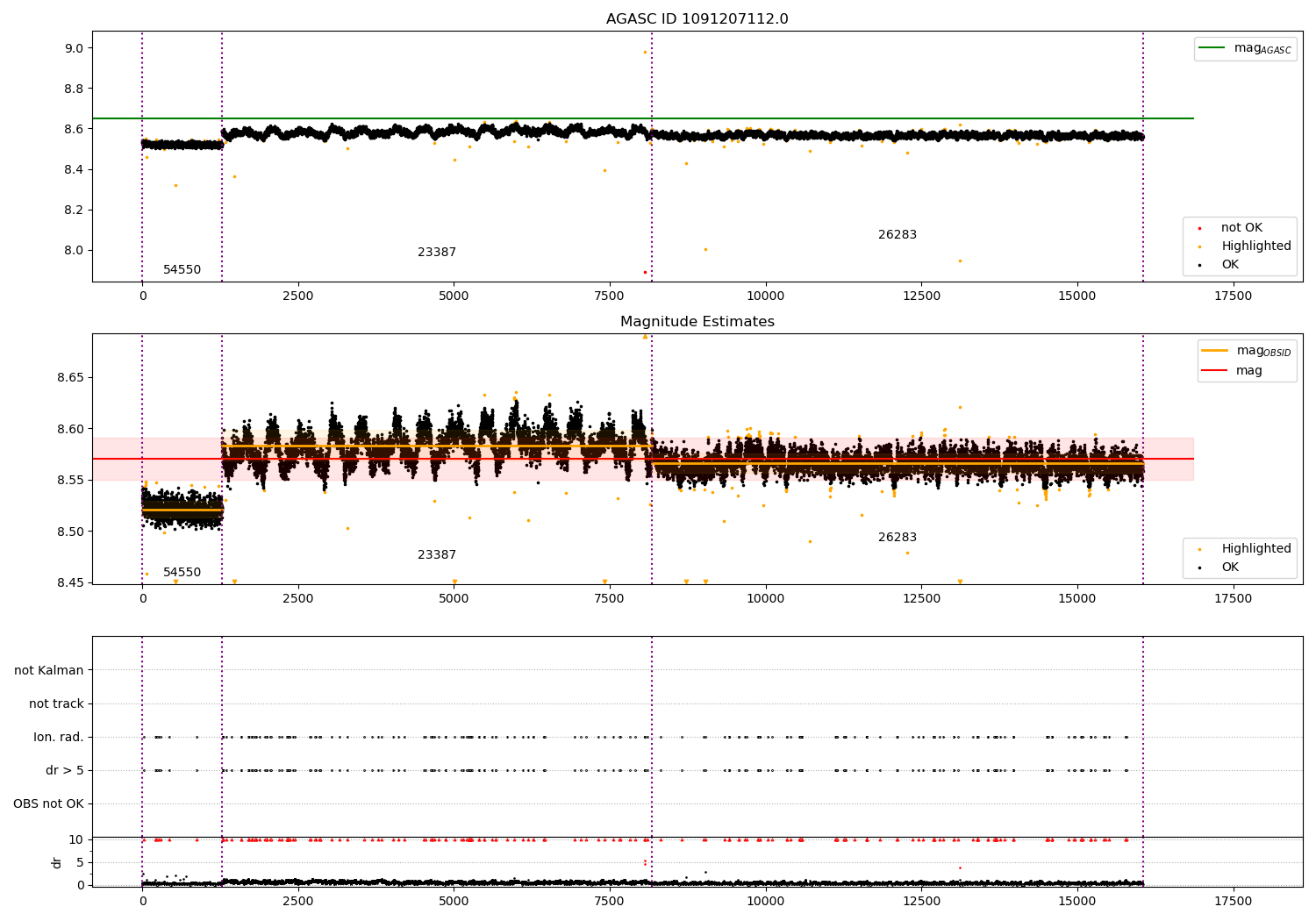Click the 8.2 y-axis tick label
Viewport: 1316px width, 921px height.
click(x=74, y=211)
